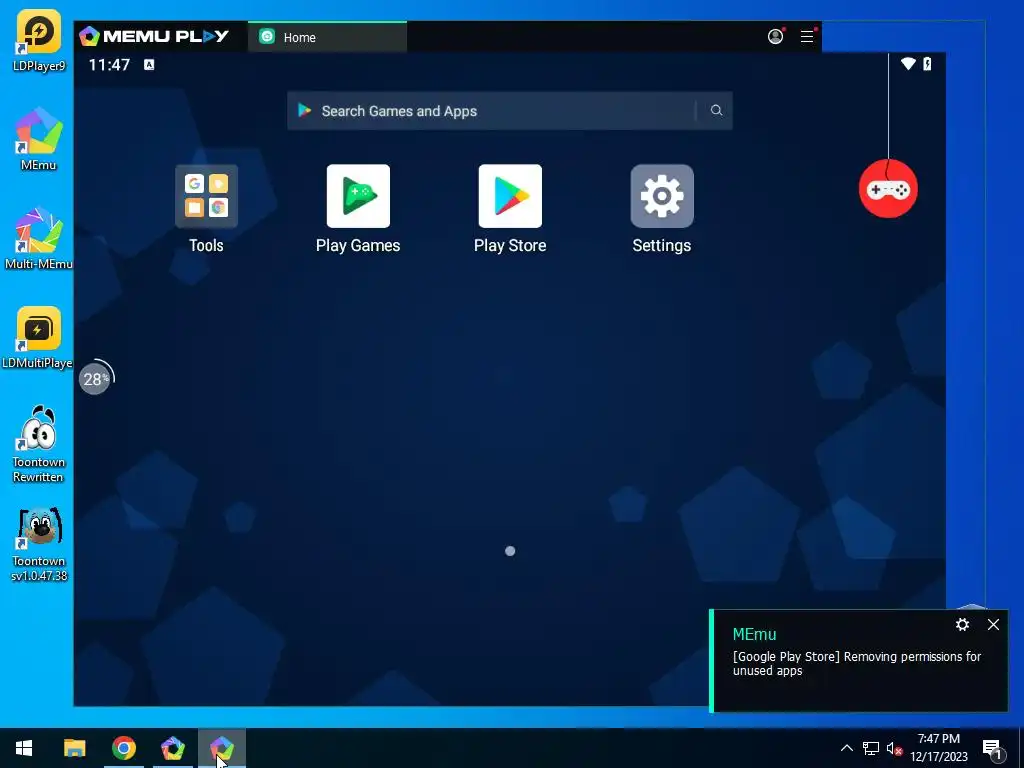This screenshot has width=1024, height=768.
Task: Click the MEMU PLAY logo
Action: (x=154, y=36)
